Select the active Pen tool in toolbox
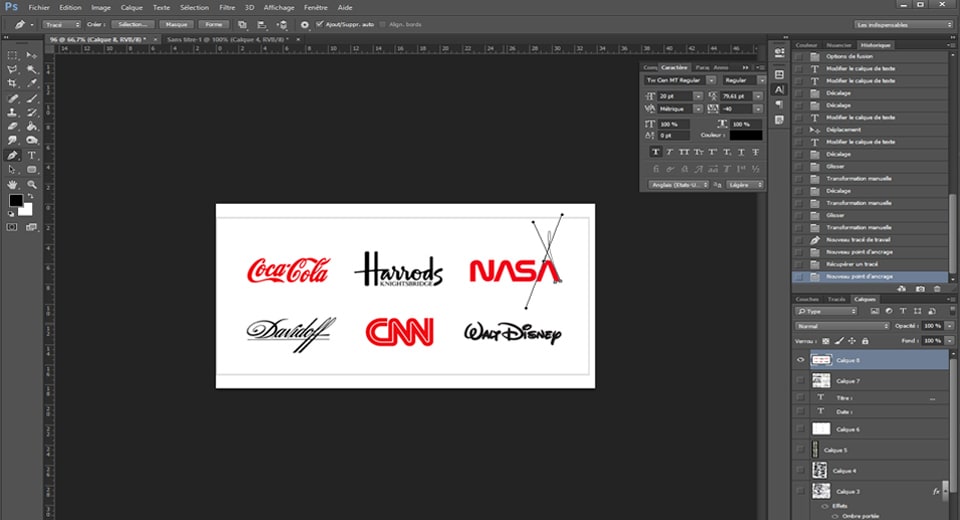The height and width of the screenshot is (520, 960). [12, 155]
